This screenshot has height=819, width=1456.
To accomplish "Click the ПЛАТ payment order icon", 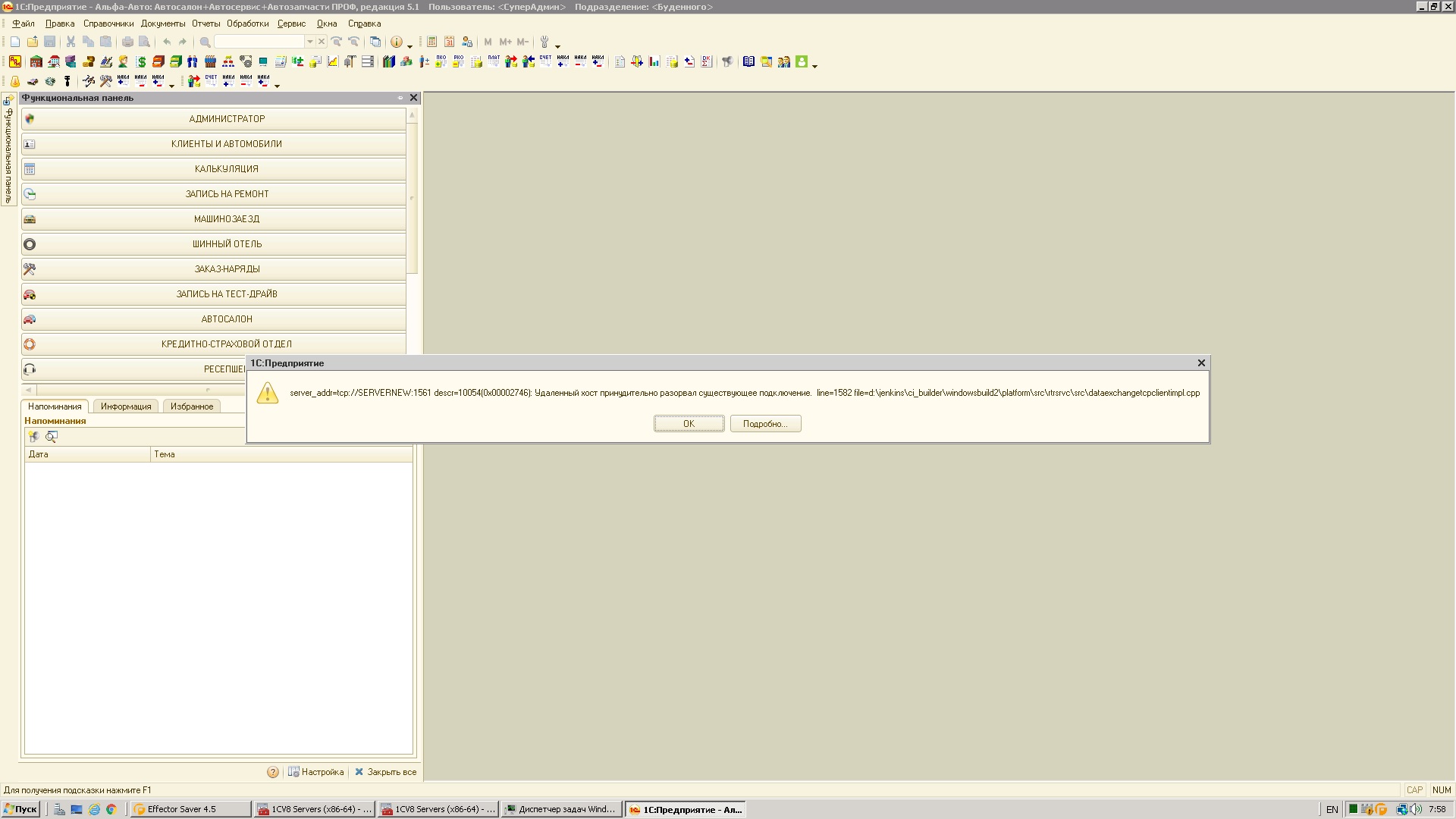I will tap(494, 61).
